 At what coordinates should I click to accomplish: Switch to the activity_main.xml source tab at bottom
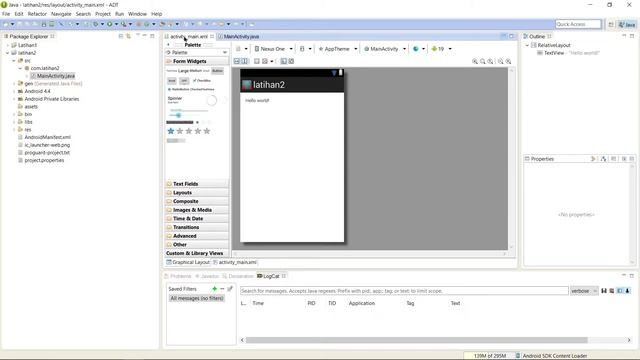coord(235,262)
